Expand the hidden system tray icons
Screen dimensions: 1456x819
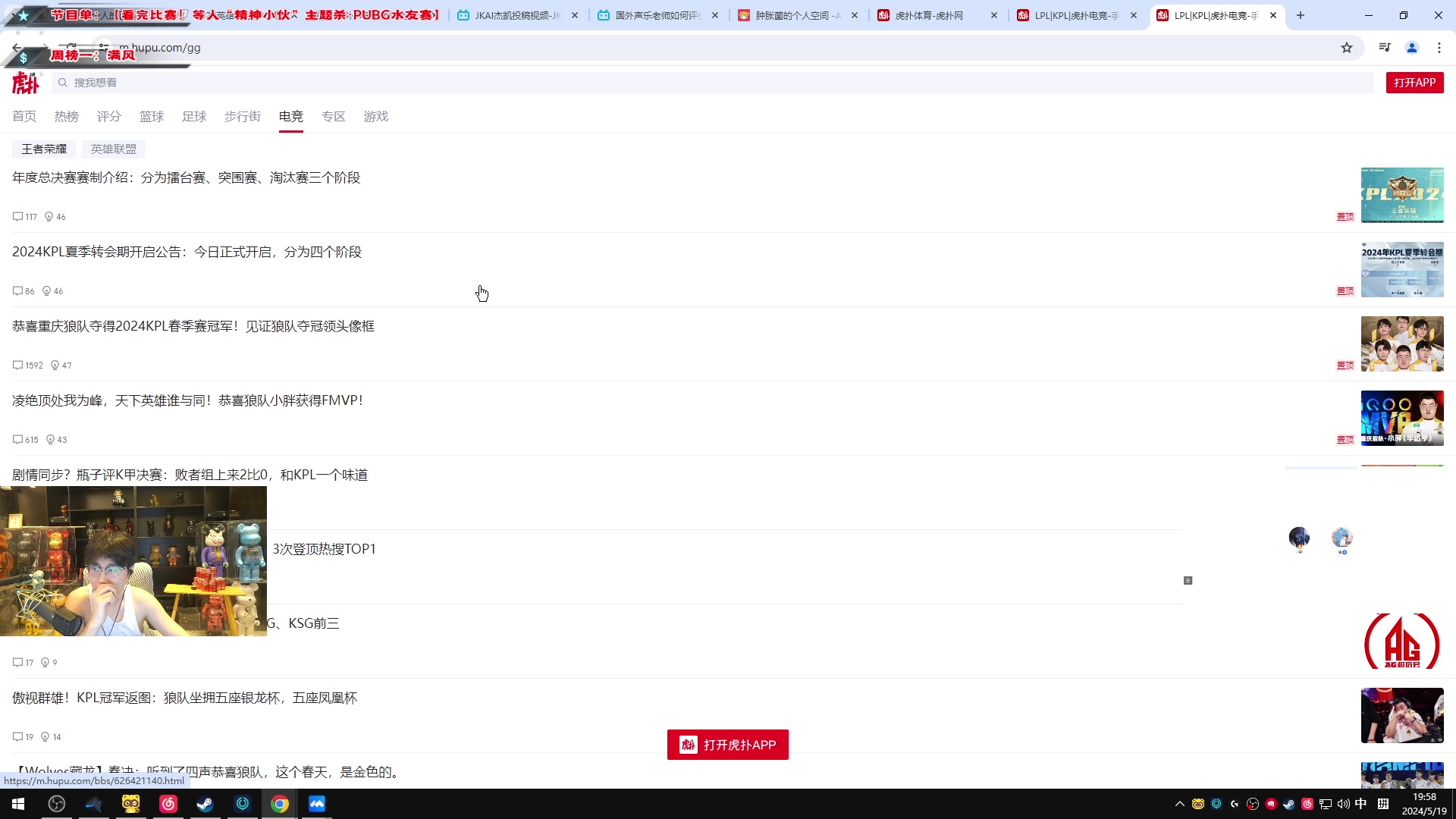tap(1179, 804)
